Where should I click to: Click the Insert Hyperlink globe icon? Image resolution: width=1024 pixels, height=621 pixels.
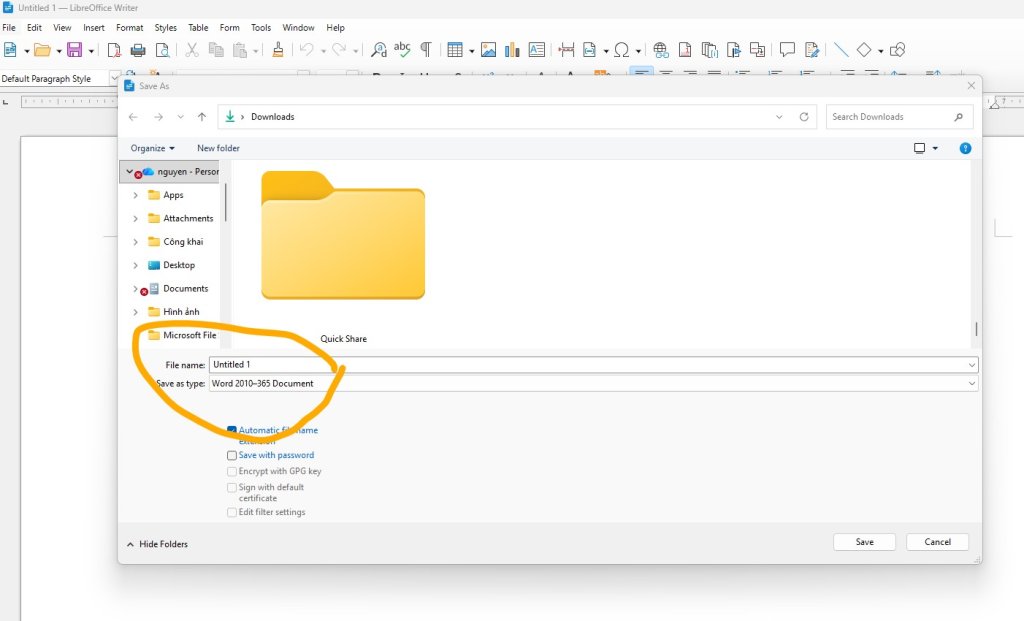[661, 50]
